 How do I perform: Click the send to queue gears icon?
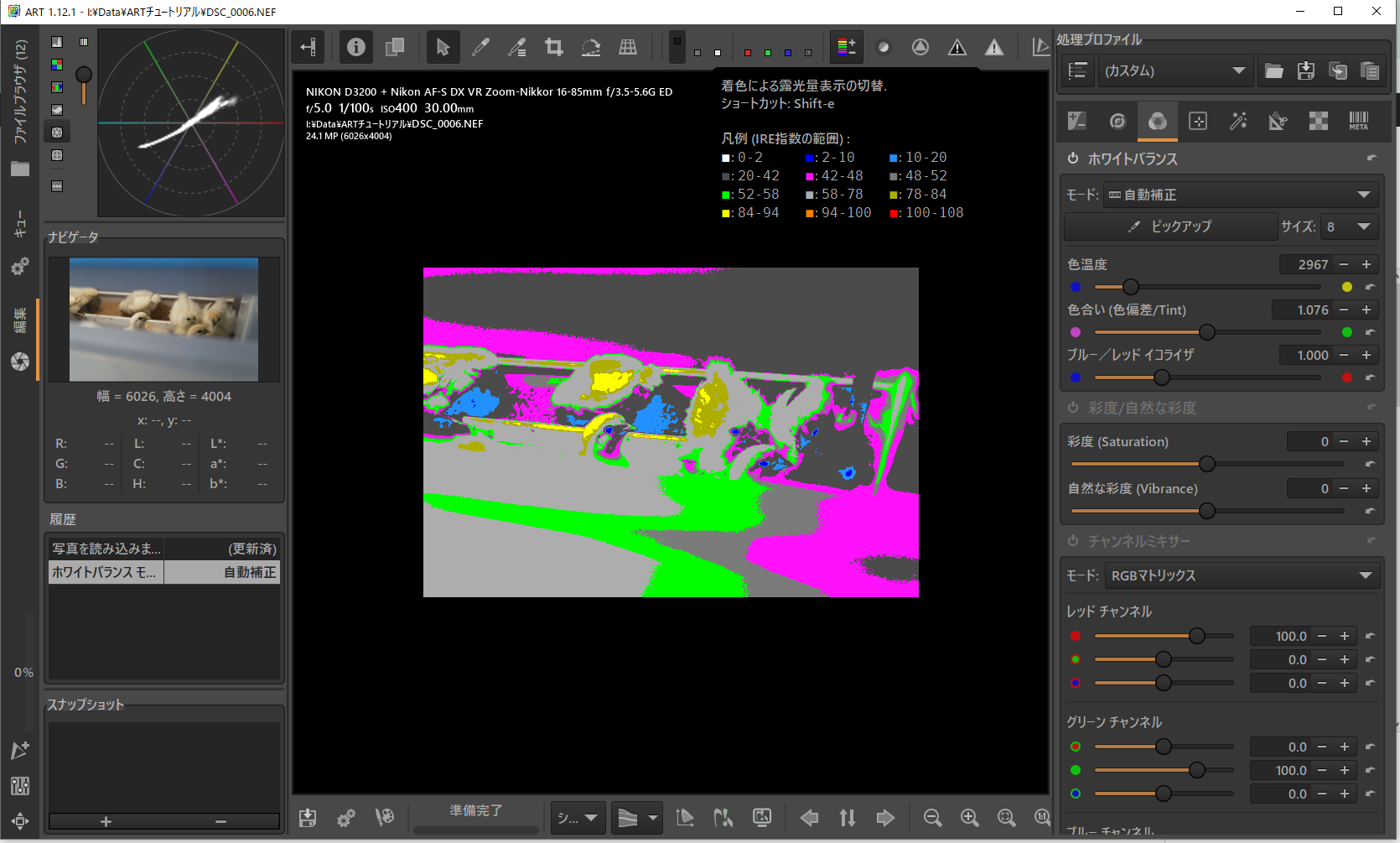click(x=345, y=817)
